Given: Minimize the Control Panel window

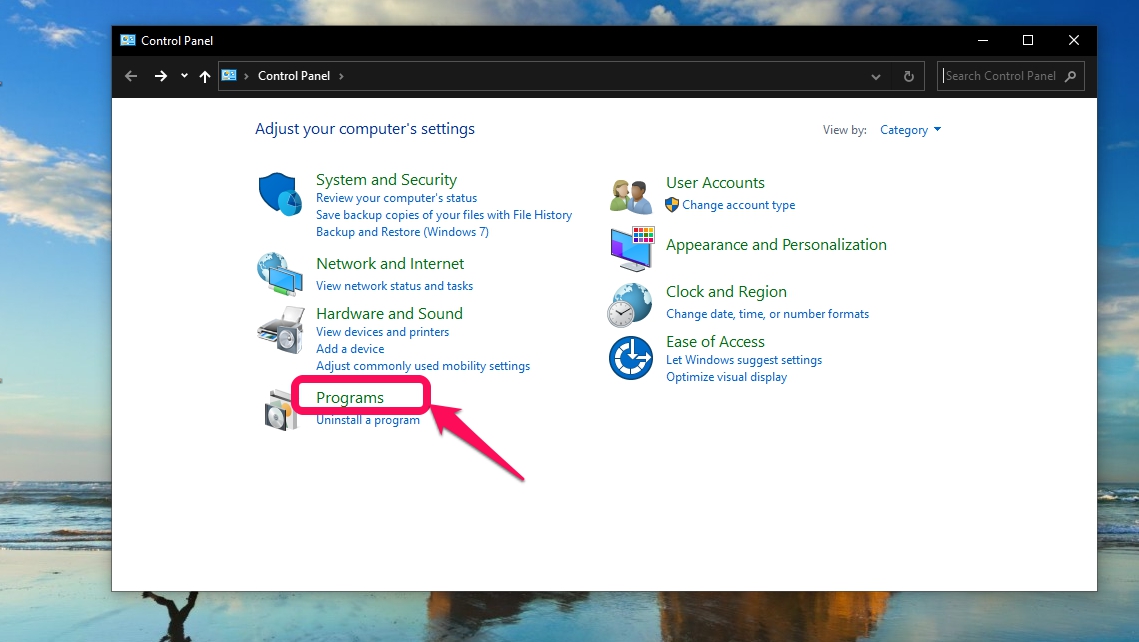Looking at the screenshot, I should pyautogui.click(x=983, y=41).
